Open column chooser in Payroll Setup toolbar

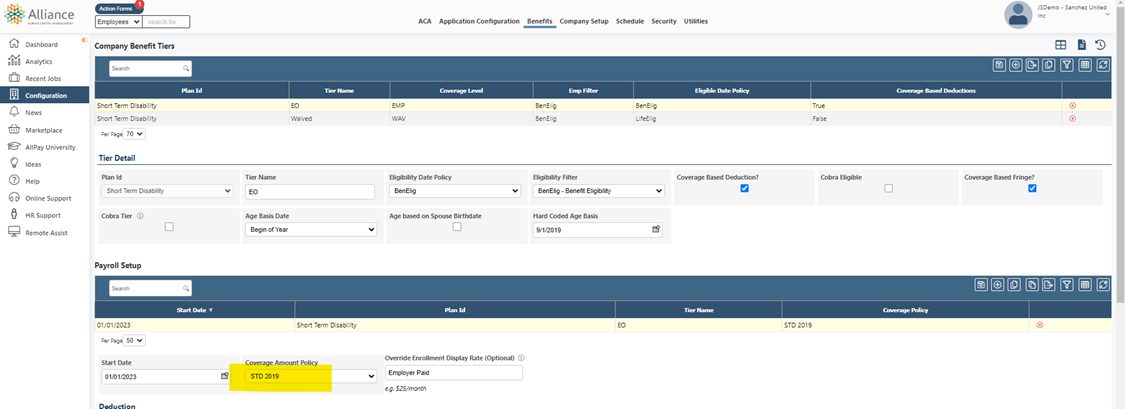point(1085,285)
